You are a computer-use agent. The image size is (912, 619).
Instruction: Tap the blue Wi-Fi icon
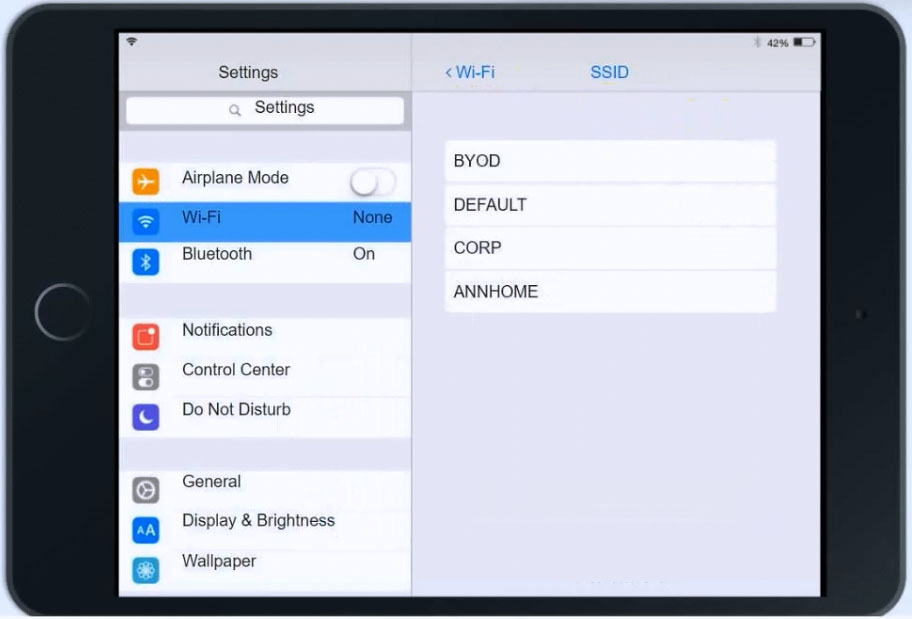click(x=146, y=221)
